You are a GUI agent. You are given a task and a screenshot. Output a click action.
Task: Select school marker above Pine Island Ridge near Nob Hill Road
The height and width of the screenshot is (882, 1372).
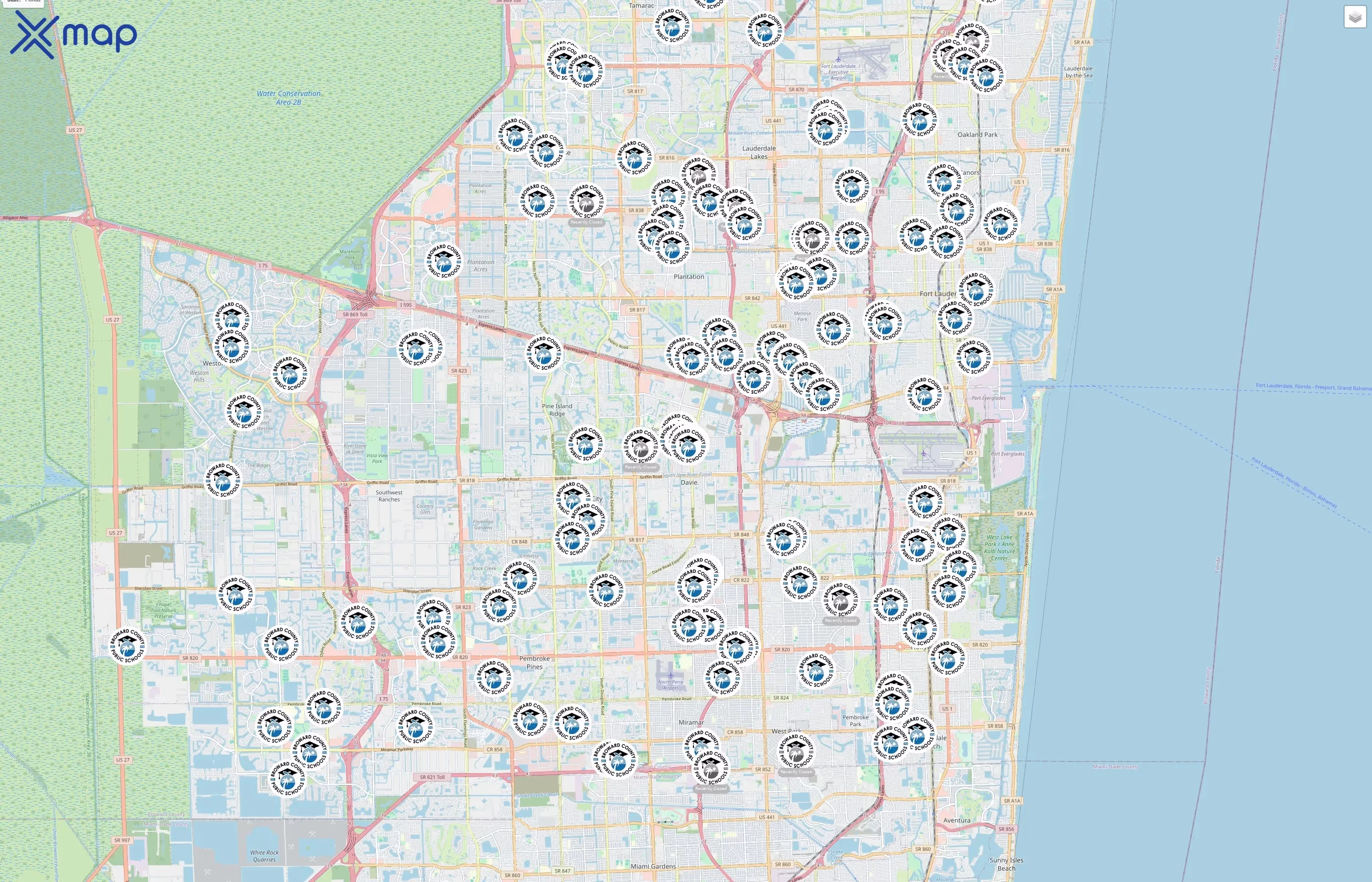[x=544, y=353]
